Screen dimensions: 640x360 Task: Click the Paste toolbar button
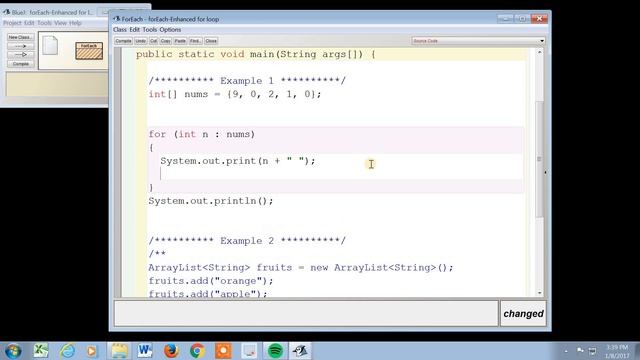180,41
